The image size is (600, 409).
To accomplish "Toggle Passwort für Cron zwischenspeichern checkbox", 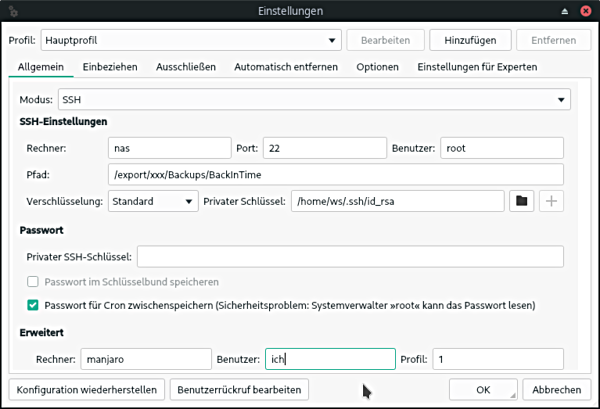I will [x=33, y=305].
